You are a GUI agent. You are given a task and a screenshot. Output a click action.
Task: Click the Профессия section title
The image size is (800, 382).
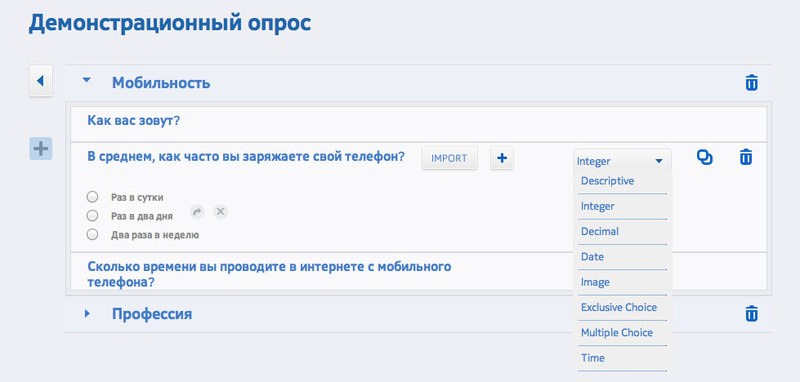tap(152, 314)
